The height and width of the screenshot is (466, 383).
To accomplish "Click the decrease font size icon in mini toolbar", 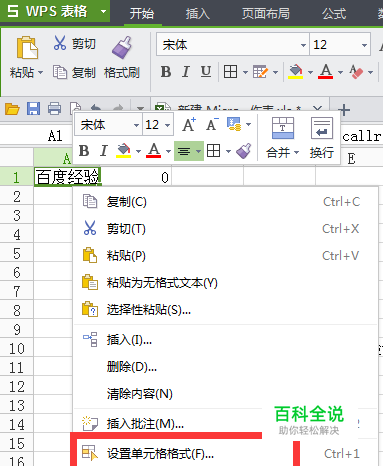I will click(x=212, y=125).
